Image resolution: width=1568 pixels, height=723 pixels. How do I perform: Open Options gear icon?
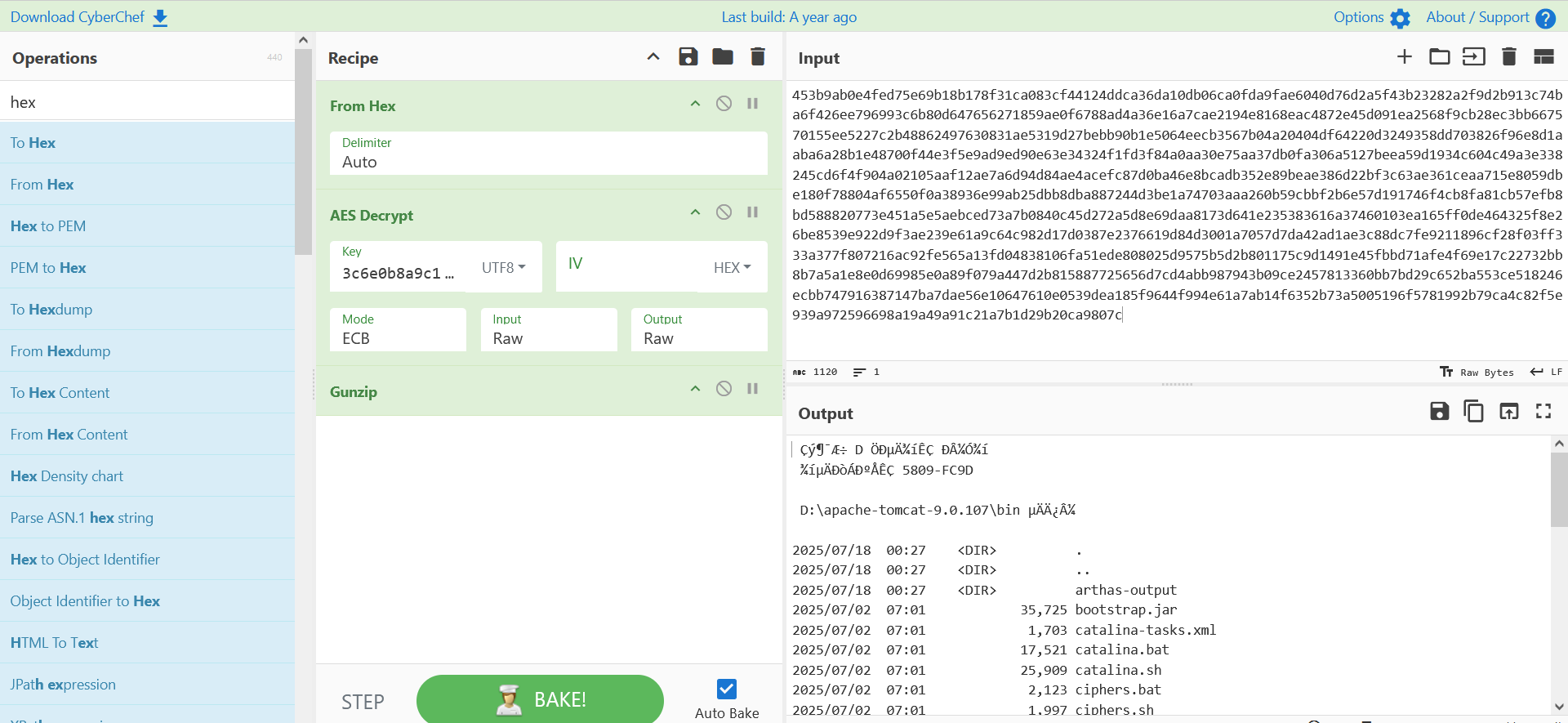click(x=1400, y=18)
